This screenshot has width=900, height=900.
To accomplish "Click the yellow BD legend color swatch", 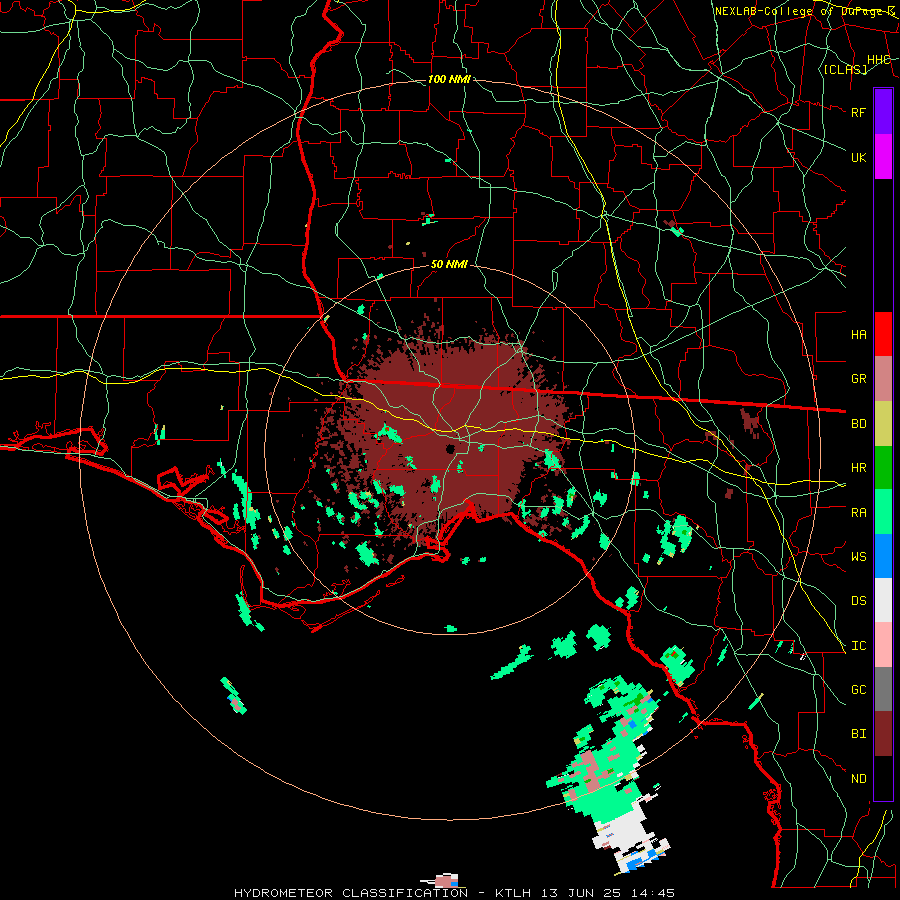I will 883,423.
